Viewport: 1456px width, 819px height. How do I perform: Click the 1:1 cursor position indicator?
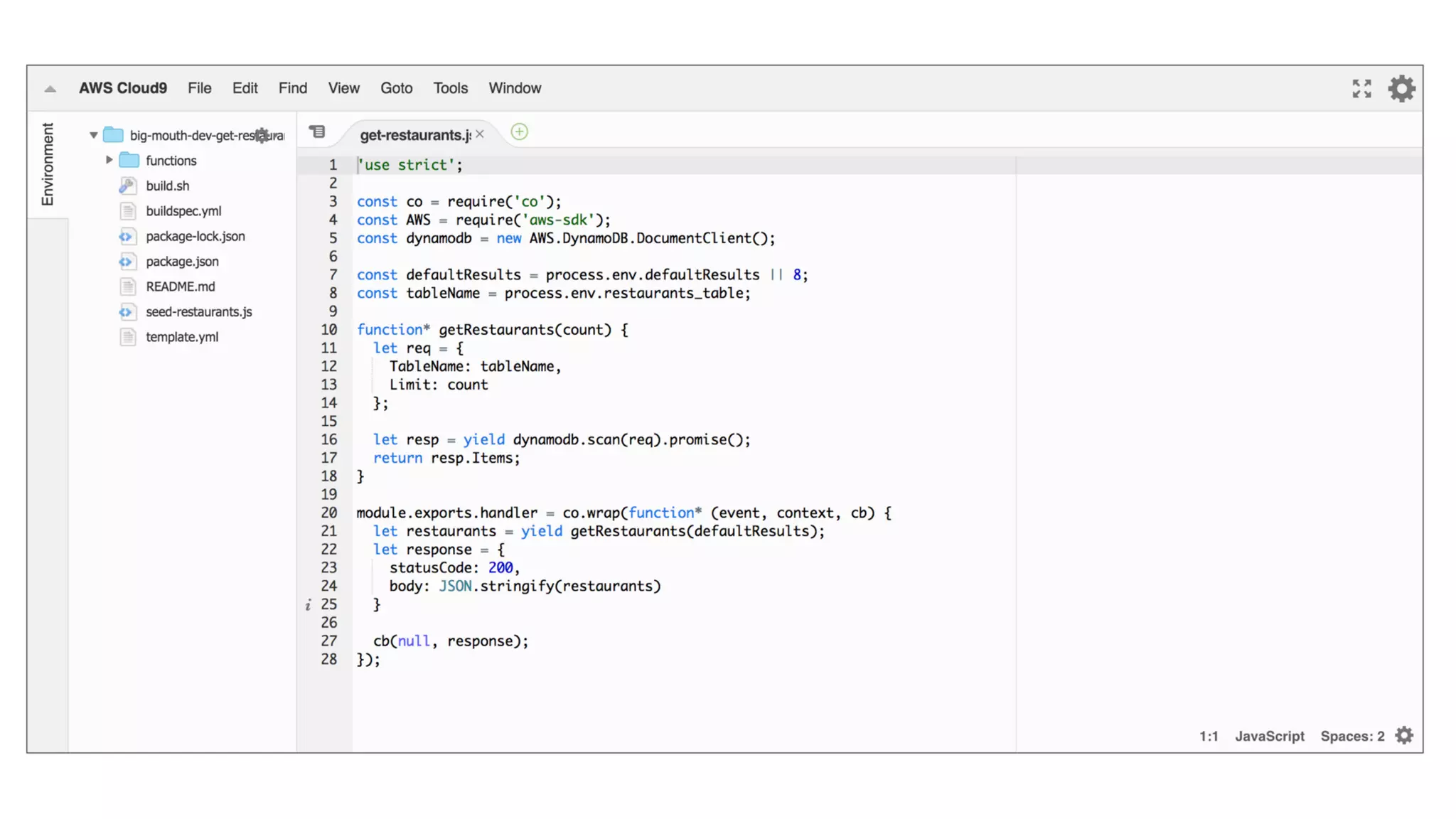click(1209, 737)
